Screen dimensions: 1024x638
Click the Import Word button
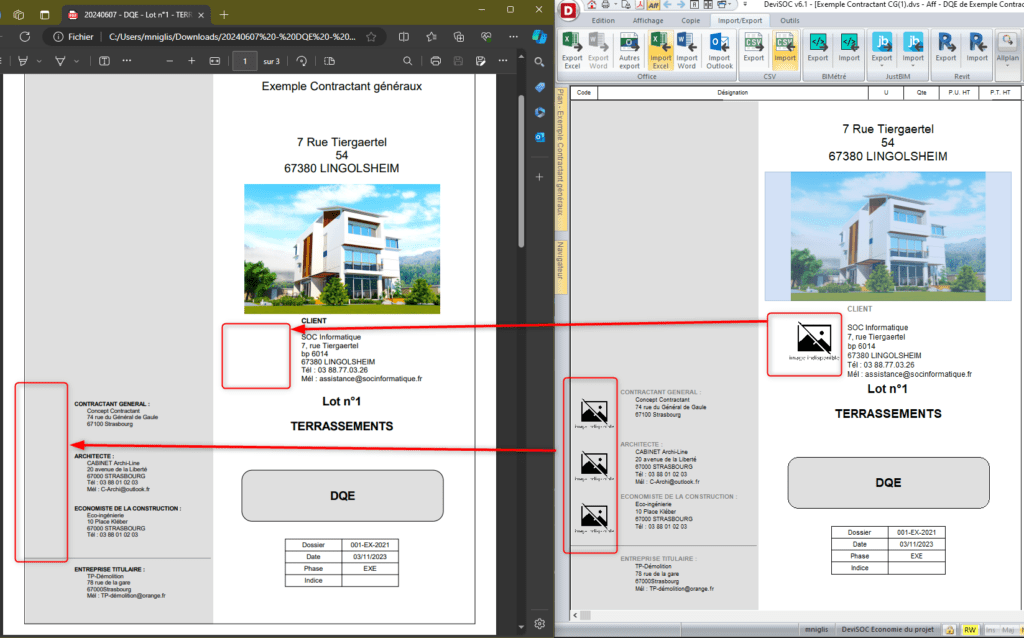pos(686,50)
